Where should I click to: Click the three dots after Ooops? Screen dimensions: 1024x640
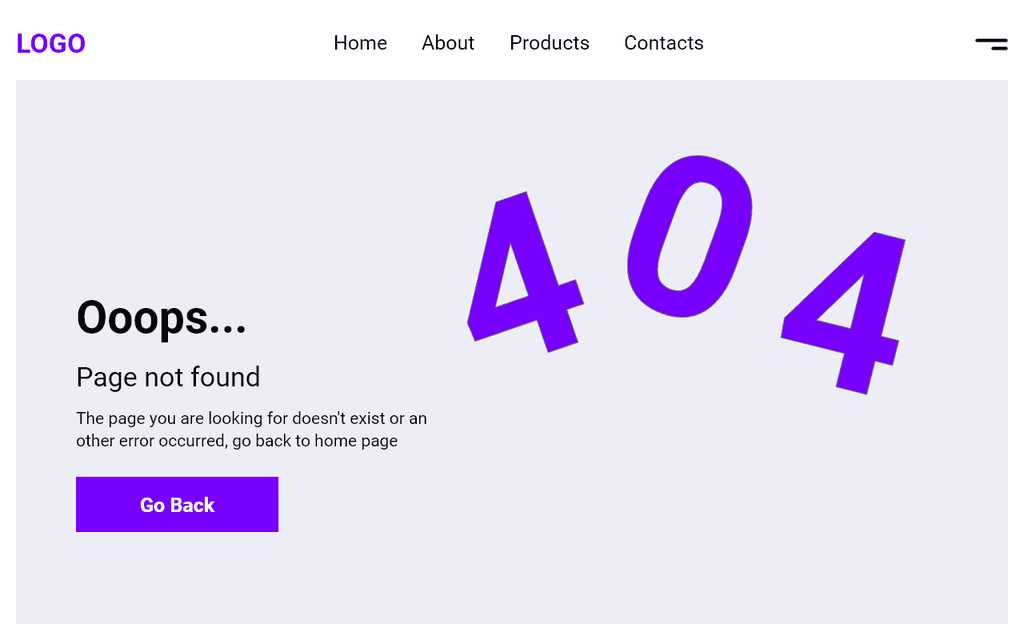[x=228, y=330]
